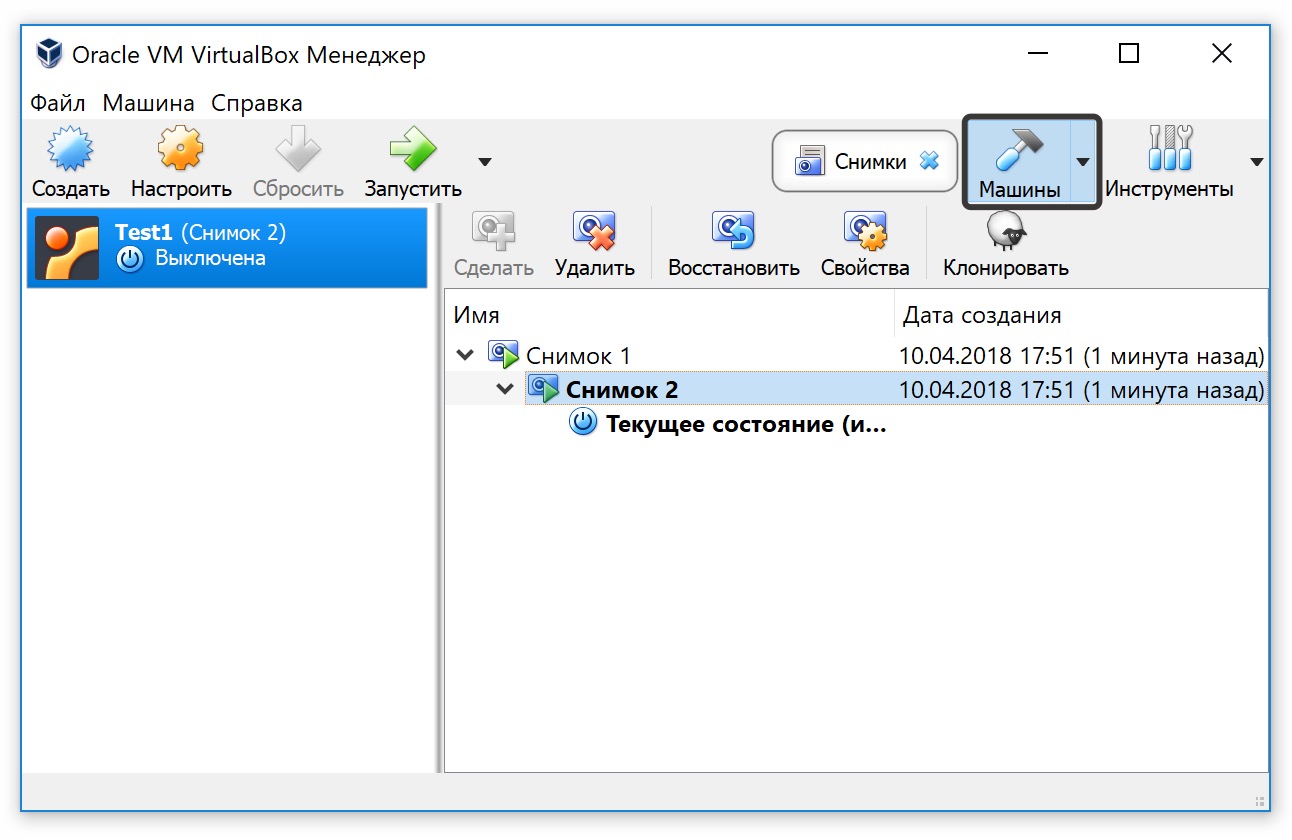Select the Test1 virtual machine entry
Image resolution: width=1292 pixels, height=840 pixels.
tap(227, 248)
